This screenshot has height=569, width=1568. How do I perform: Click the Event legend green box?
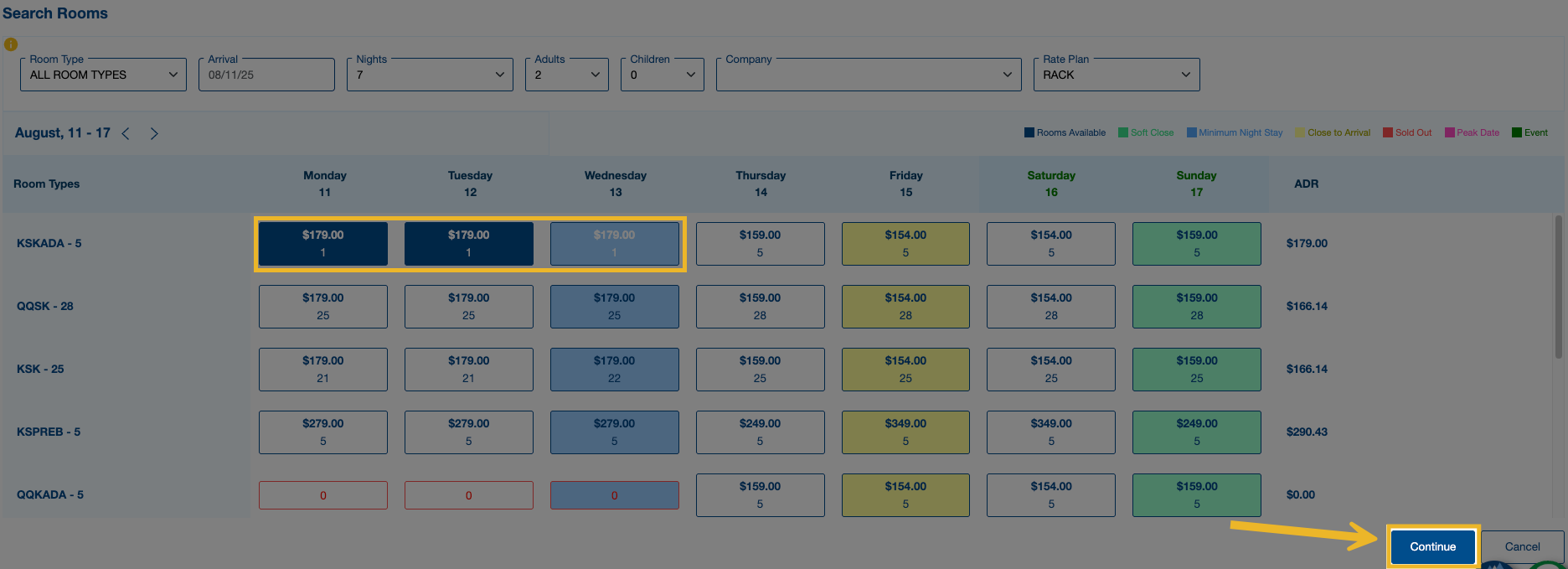click(x=1517, y=132)
